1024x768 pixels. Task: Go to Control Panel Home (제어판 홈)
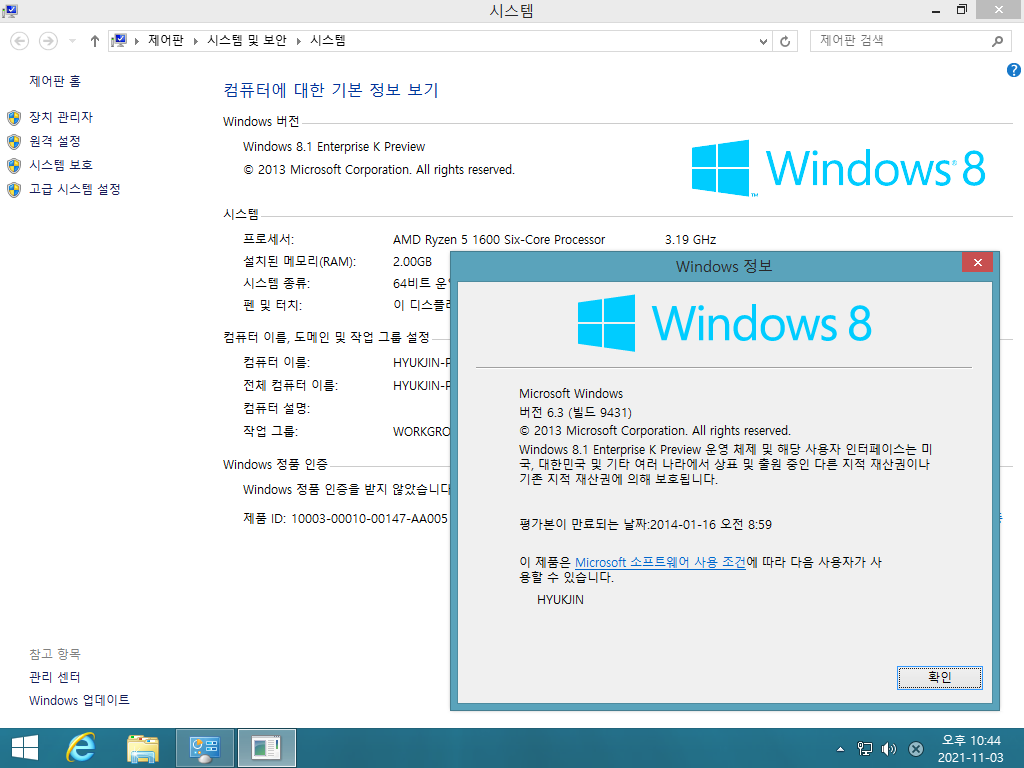[55, 81]
